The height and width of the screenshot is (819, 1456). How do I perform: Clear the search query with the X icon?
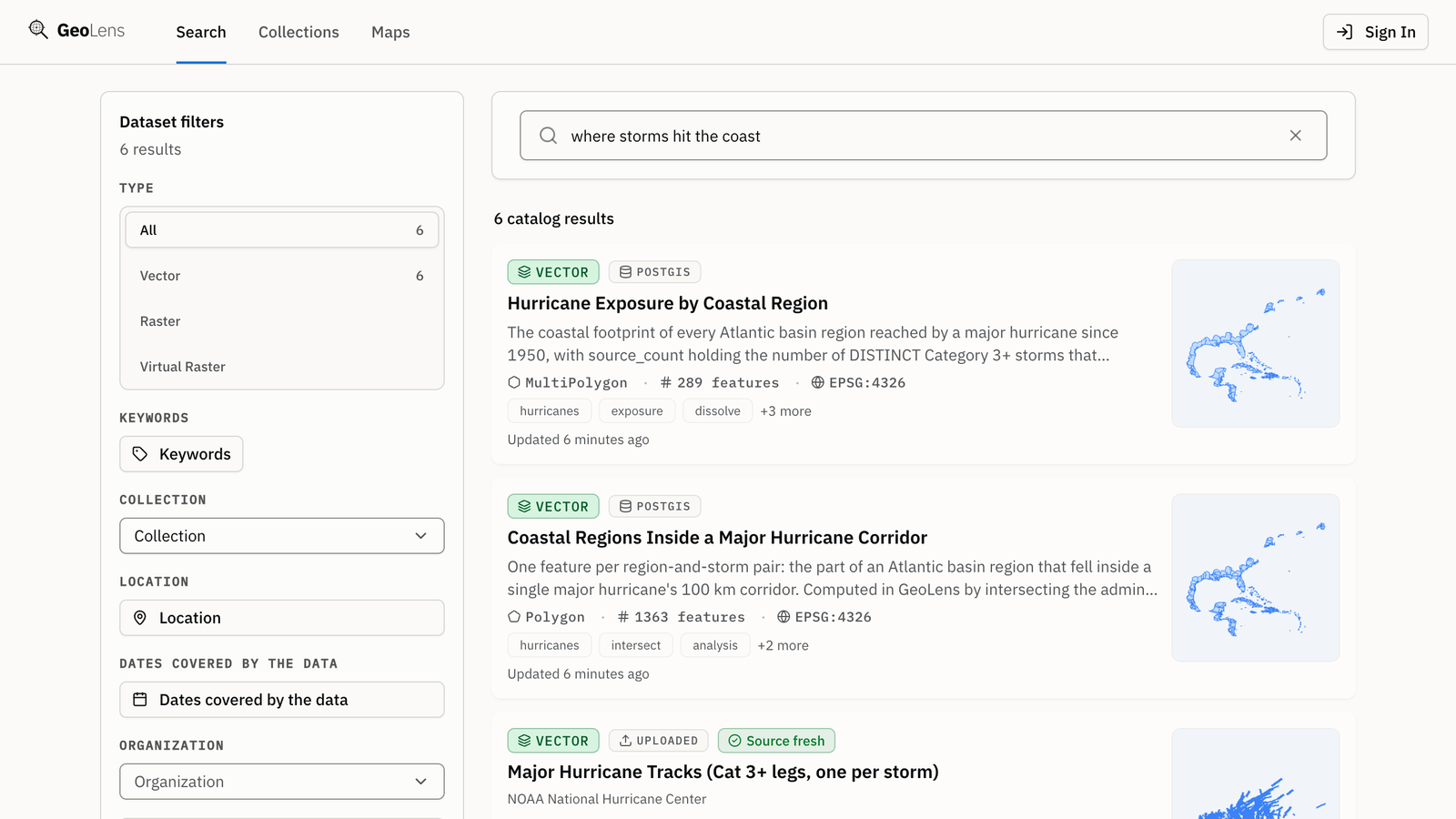(x=1295, y=136)
